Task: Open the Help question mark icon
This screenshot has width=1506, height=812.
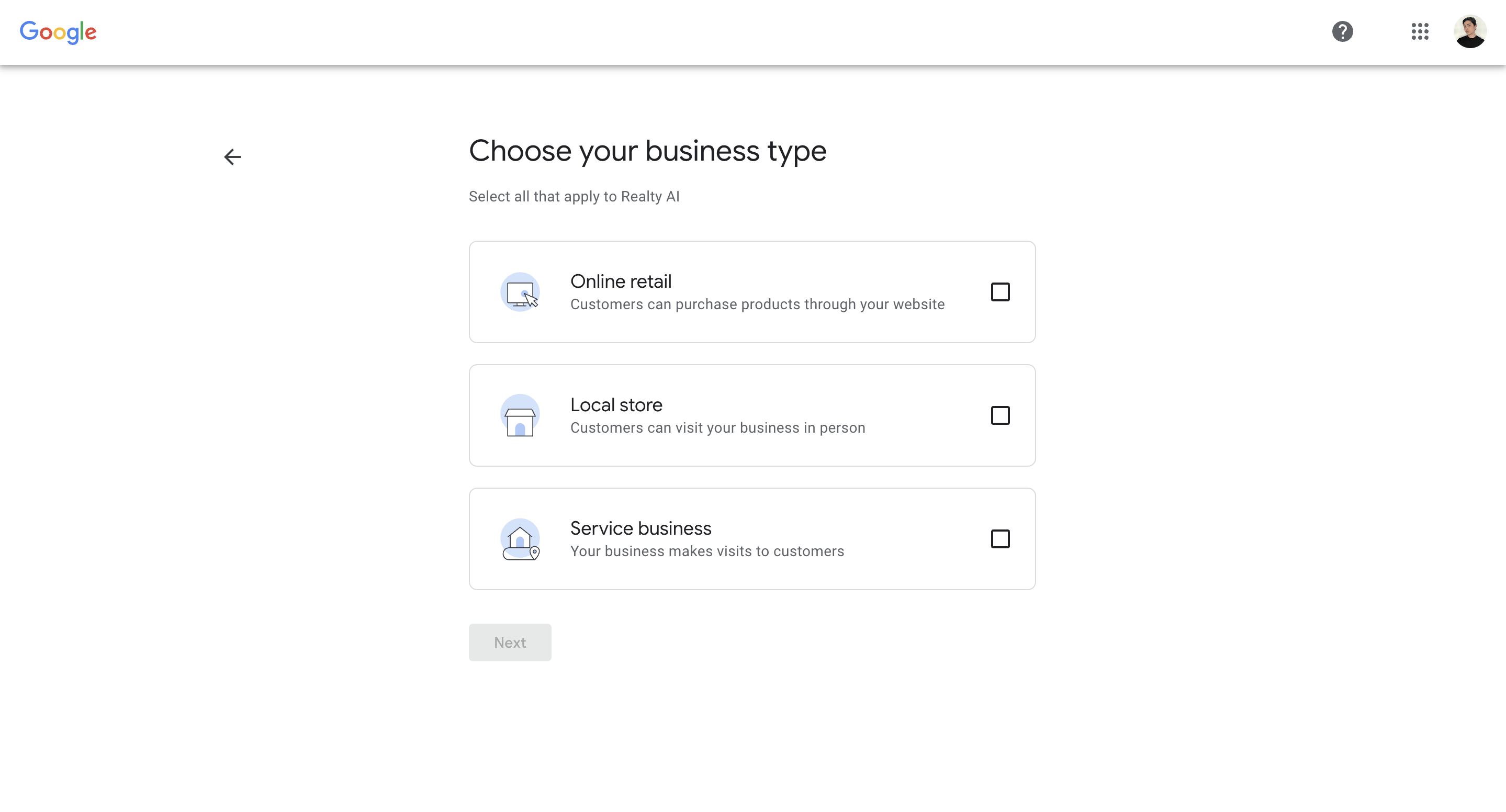Action: (1342, 31)
